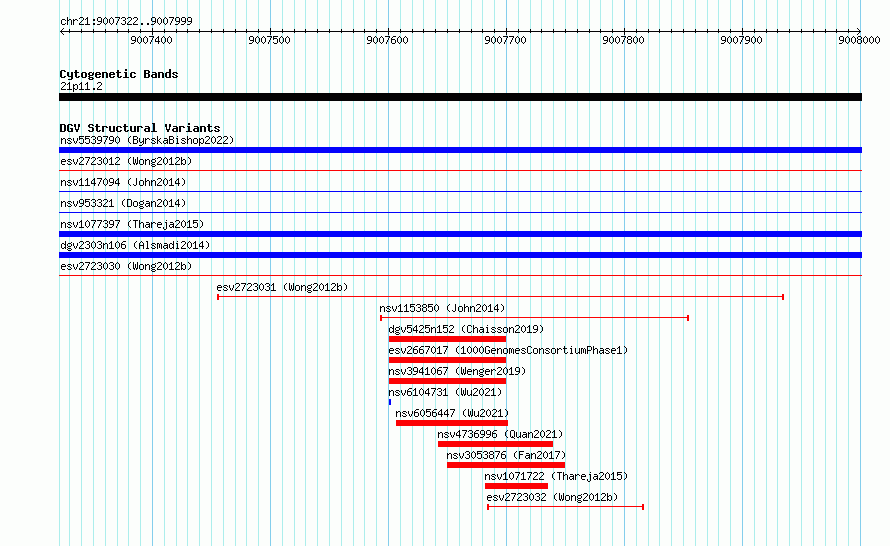Click the 21p11.2 band label
The width and height of the screenshot is (890, 546).
81,86
